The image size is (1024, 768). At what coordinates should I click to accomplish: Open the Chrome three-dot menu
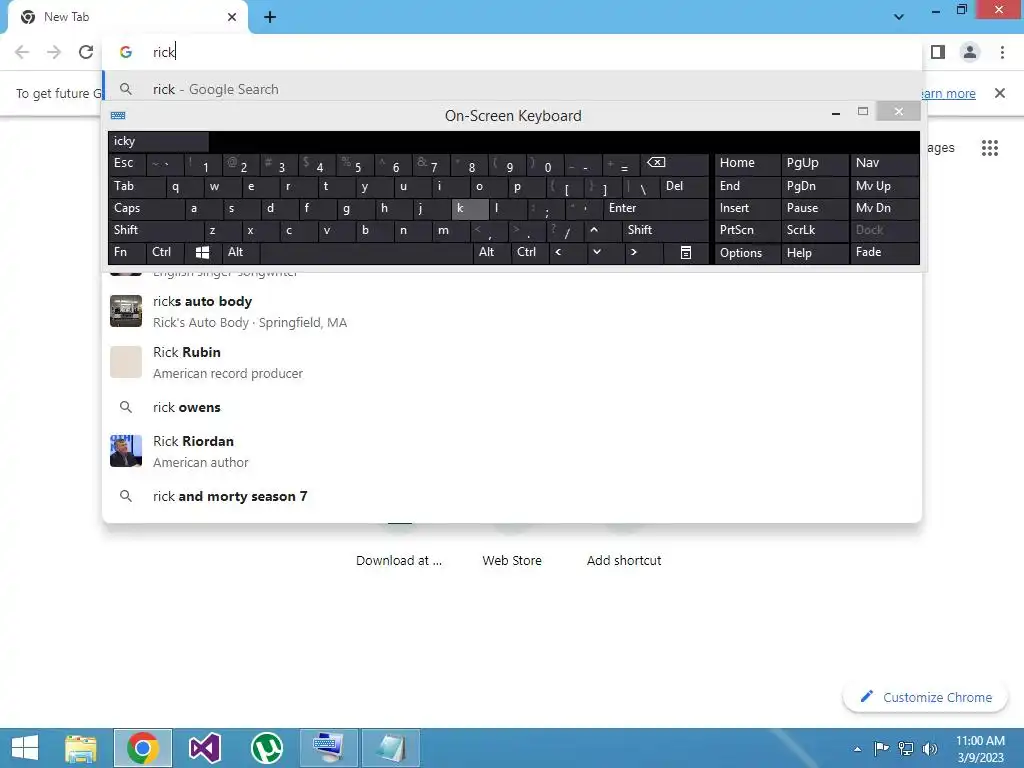pyautogui.click(x=1002, y=52)
